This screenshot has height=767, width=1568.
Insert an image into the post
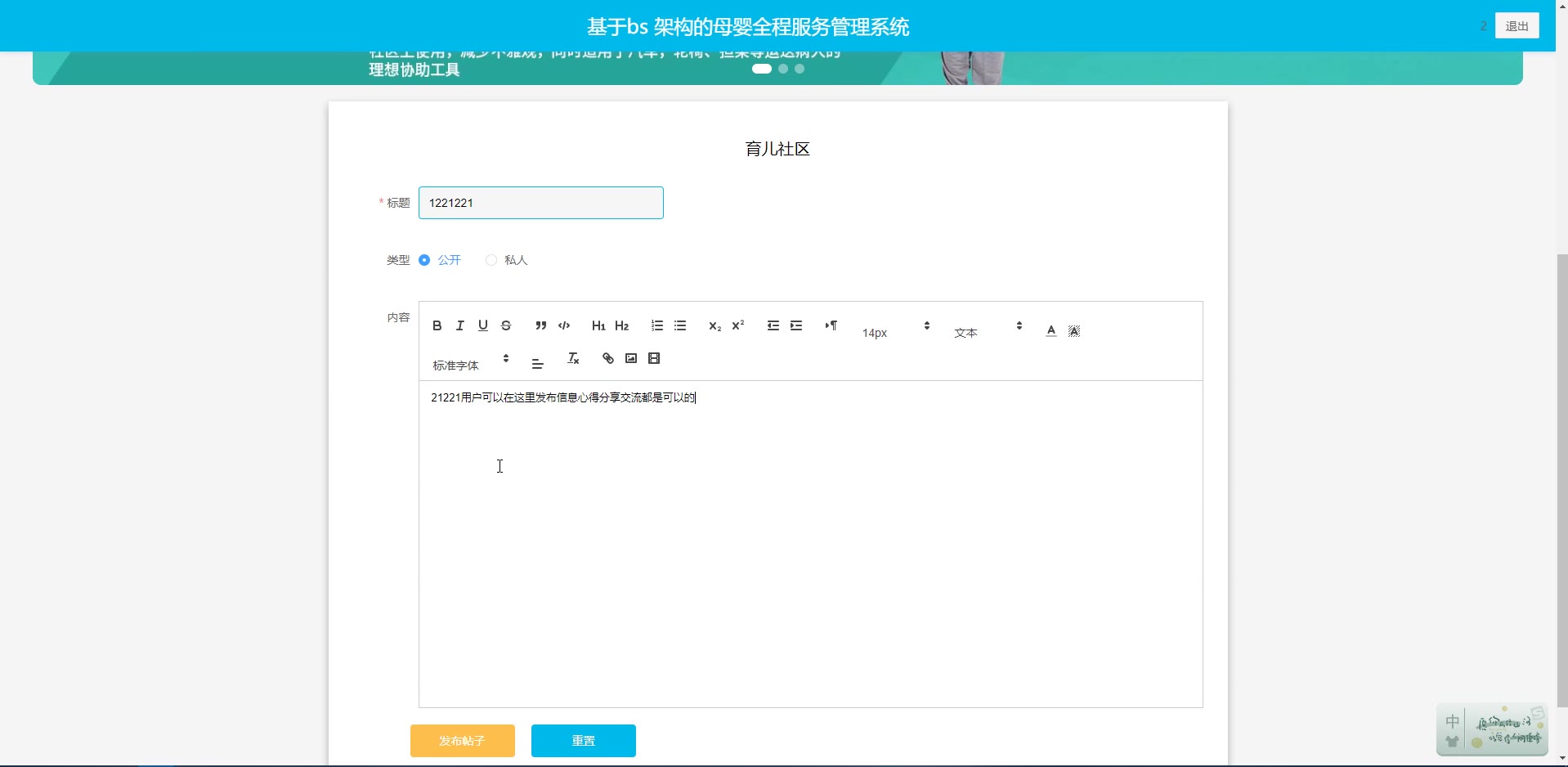(x=631, y=358)
